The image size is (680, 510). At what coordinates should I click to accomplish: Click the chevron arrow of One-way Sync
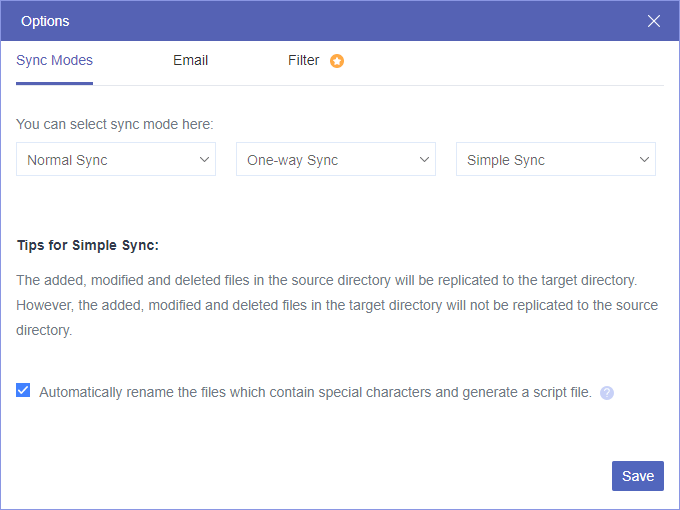click(x=424, y=160)
